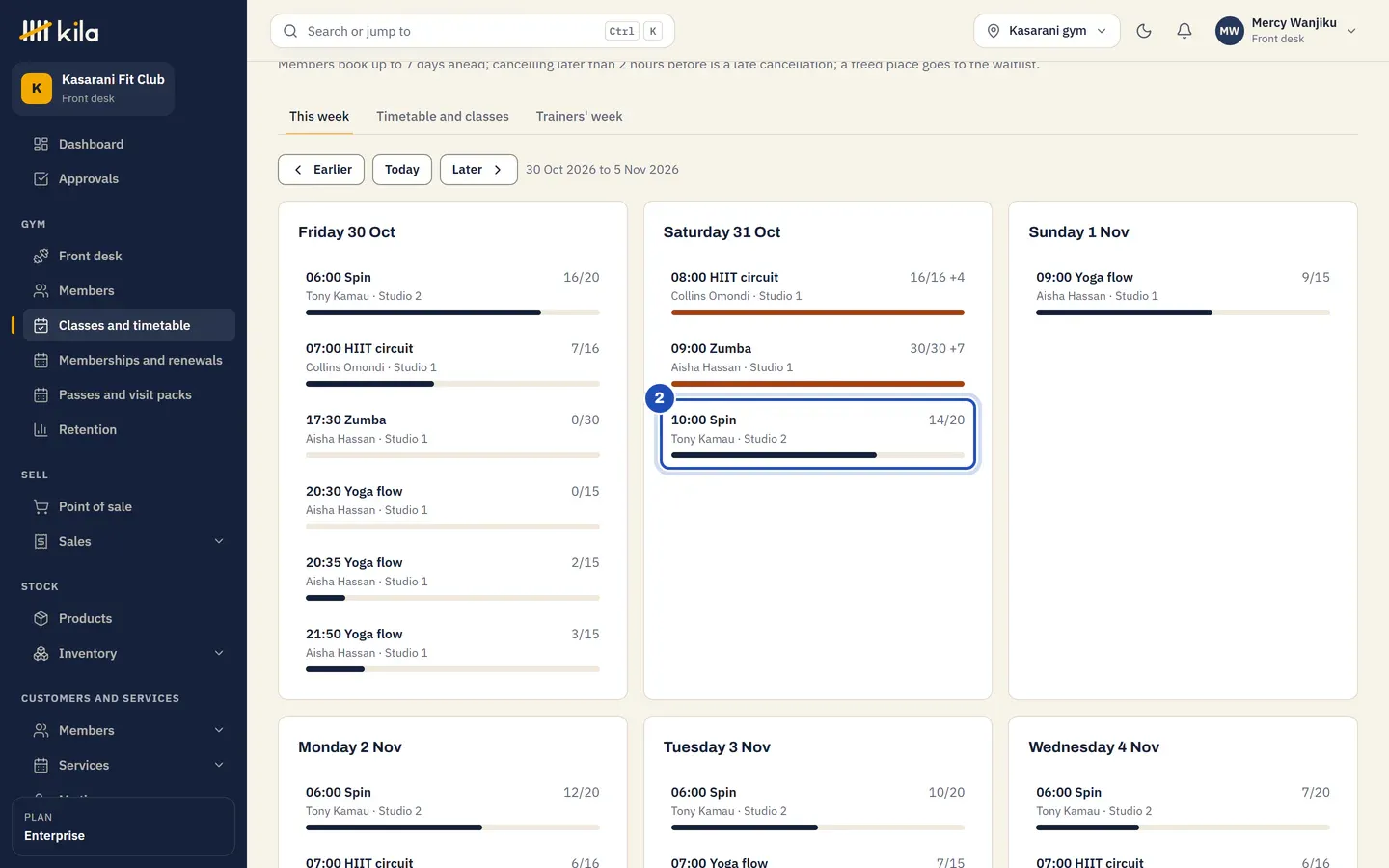Viewport: 1389px width, 868px height.
Task: Open the Saturday 09:00 Zumba class
Action: tap(818, 363)
